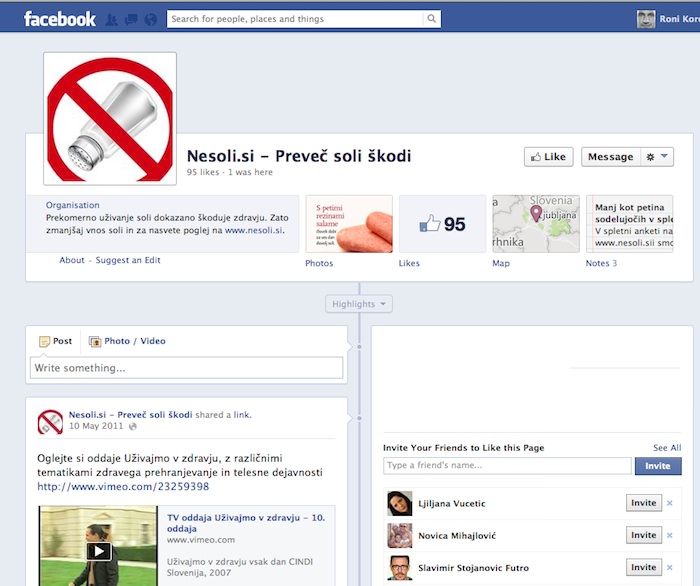Image resolution: width=700 pixels, height=586 pixels.
Task: Send a Message to the page
Action: [611, 157]
